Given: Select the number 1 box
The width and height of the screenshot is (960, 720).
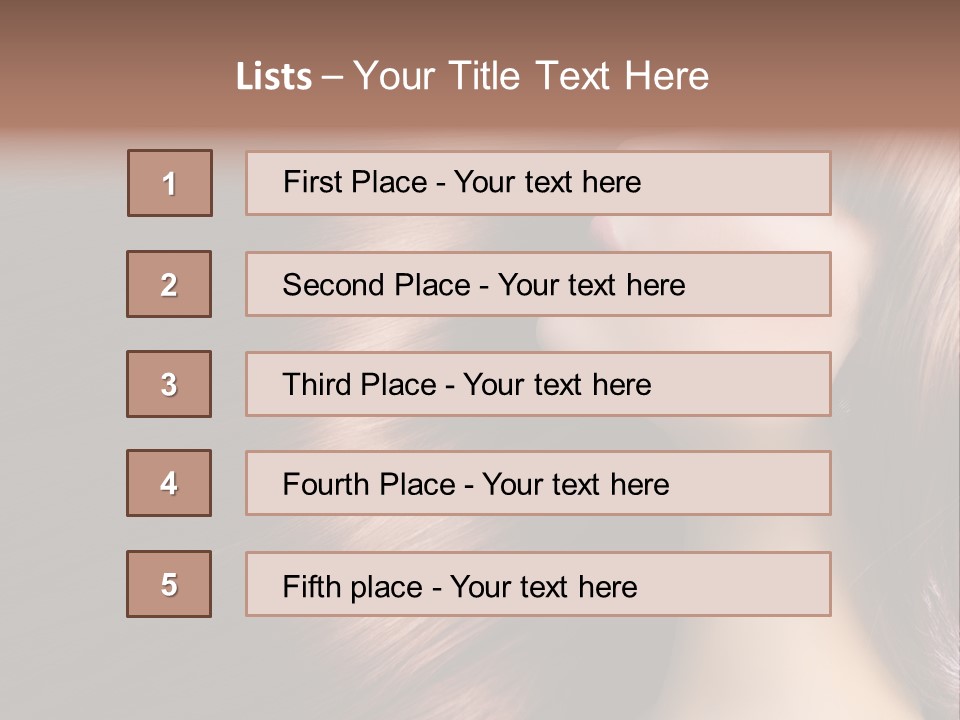Looking at the screenshot, I should [x=170, y=183].
